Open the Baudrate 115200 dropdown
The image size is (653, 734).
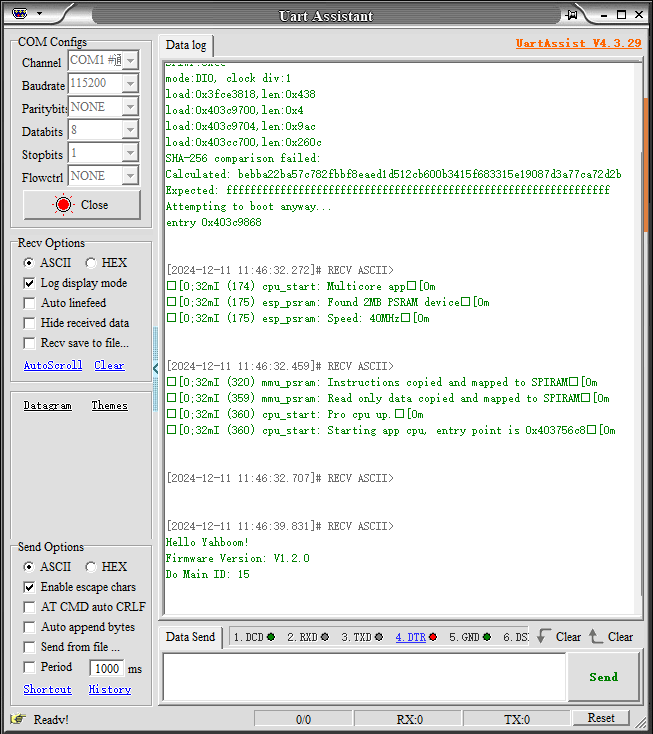130,84
